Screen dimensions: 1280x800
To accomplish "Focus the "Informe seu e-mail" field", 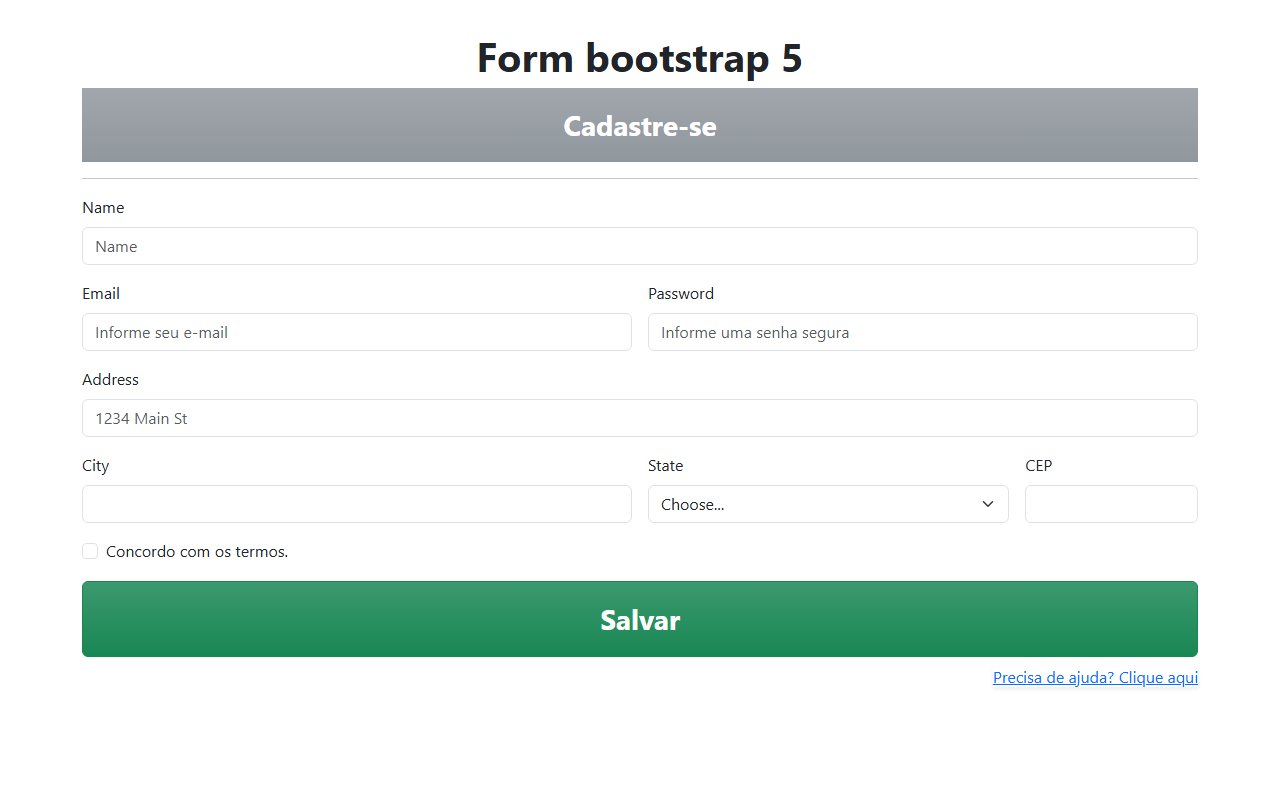I will click(357, 332).
